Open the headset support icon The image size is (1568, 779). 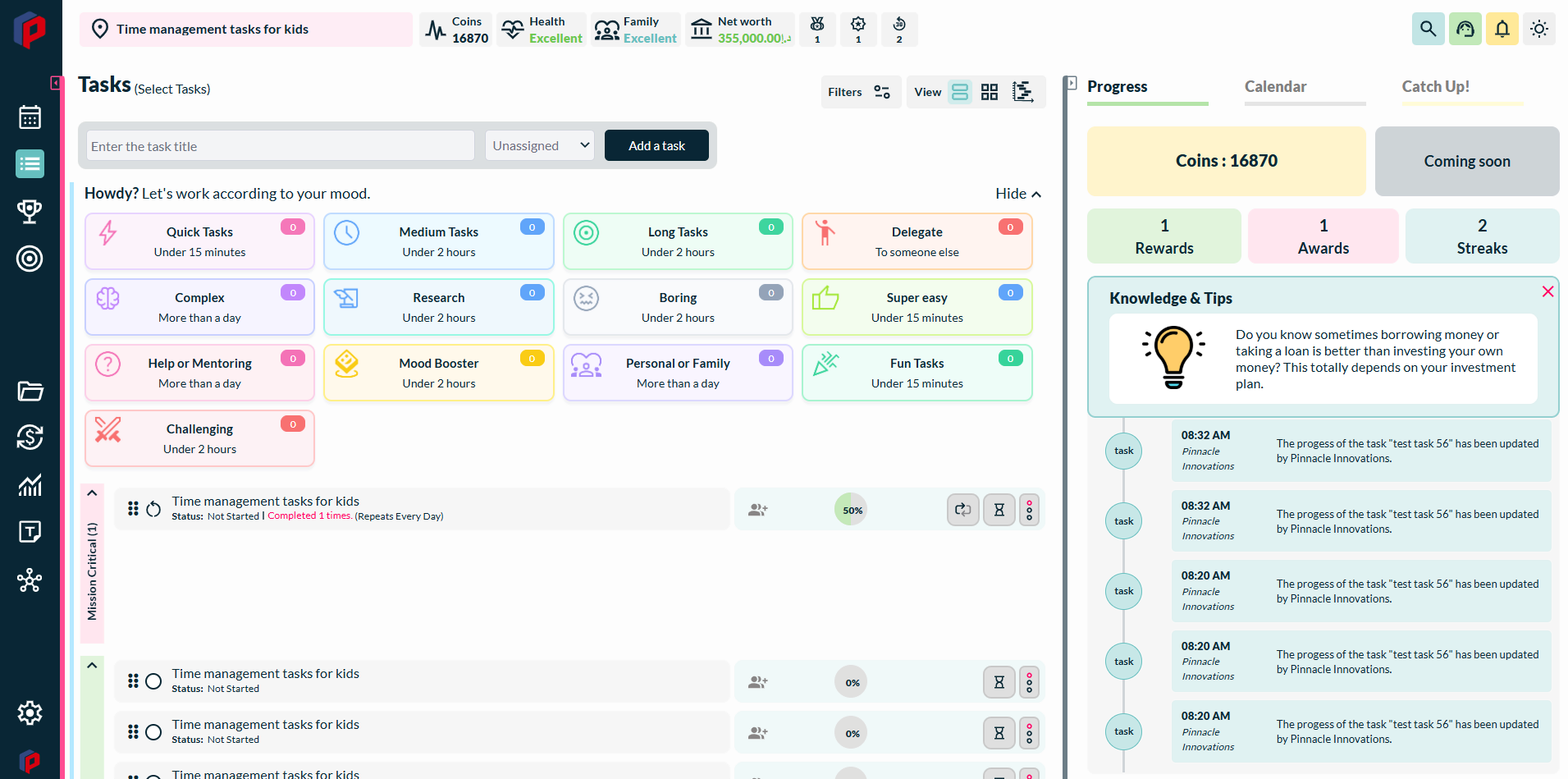click(1465, 29)
